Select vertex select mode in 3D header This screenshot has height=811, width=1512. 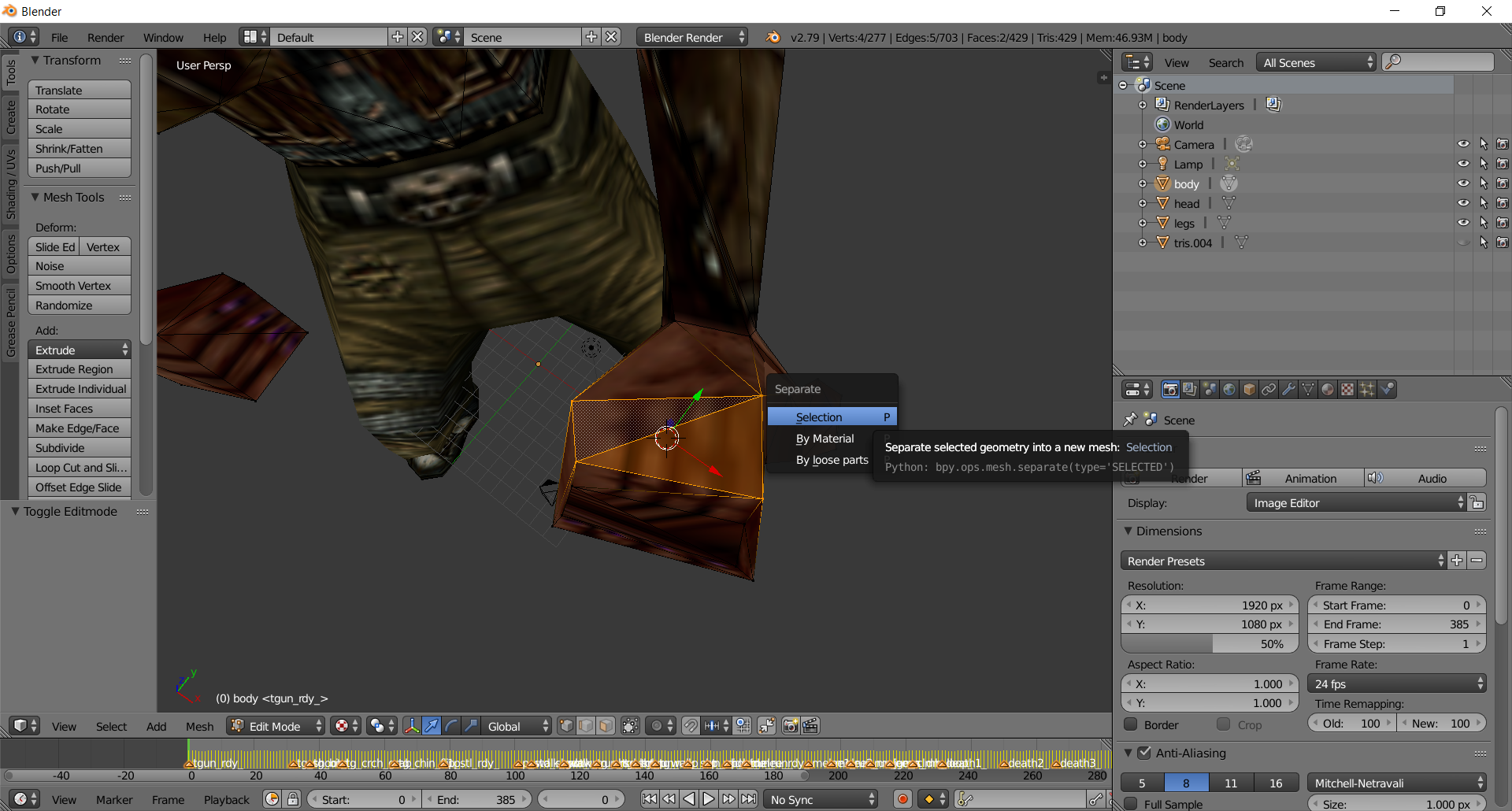coord(566,726)
